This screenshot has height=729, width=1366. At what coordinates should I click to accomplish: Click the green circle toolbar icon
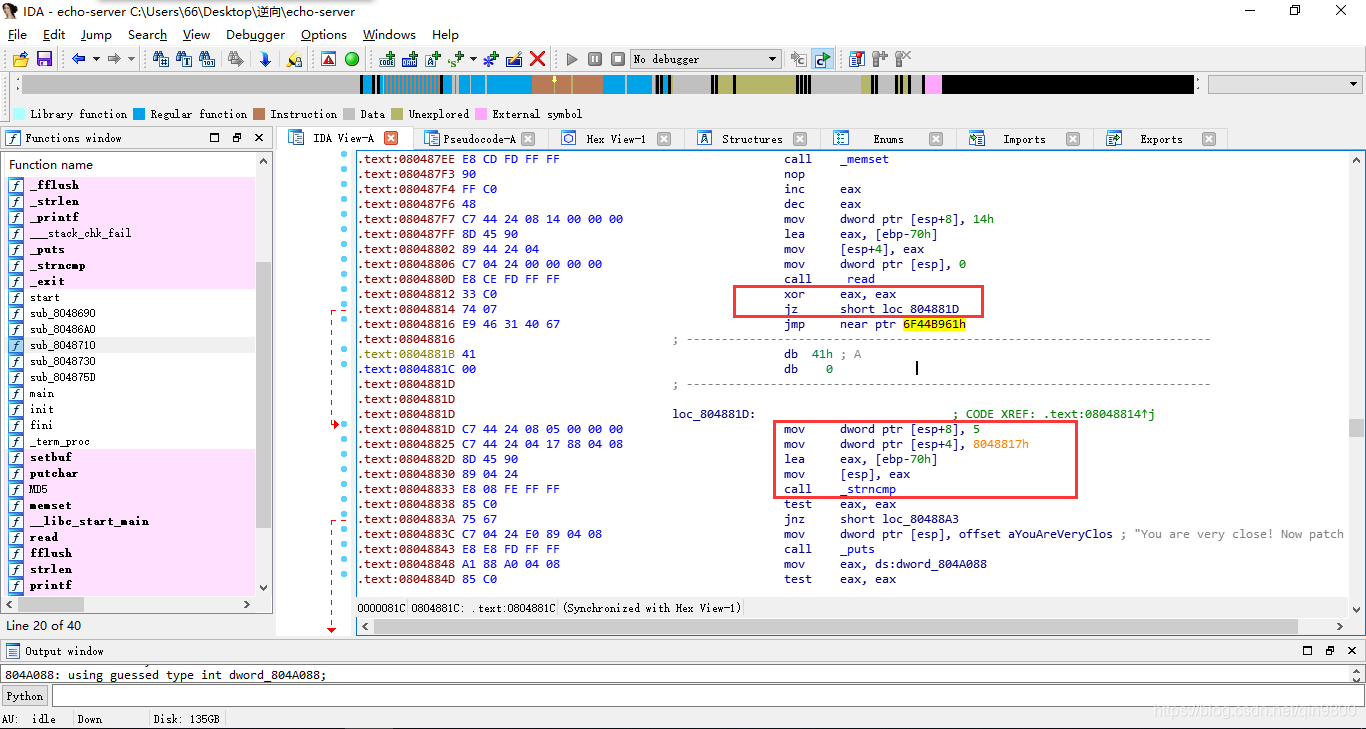(x=352, y=59)
